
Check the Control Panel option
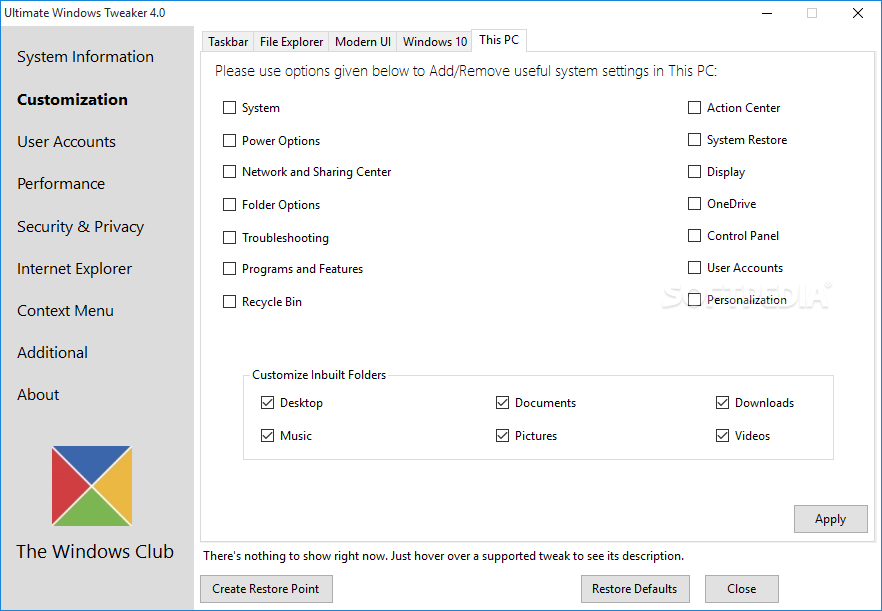tap(695, 236)
